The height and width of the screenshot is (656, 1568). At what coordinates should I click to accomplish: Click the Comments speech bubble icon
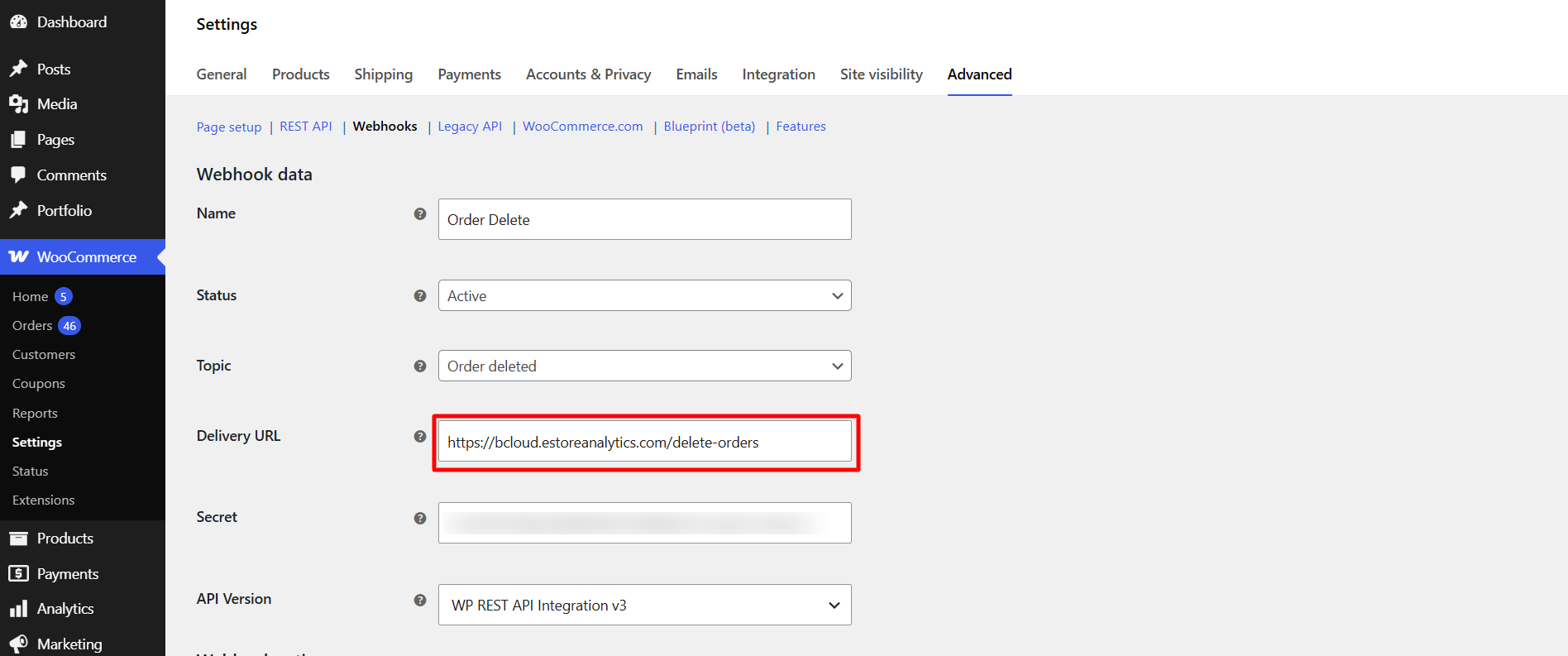click(18, 175)
